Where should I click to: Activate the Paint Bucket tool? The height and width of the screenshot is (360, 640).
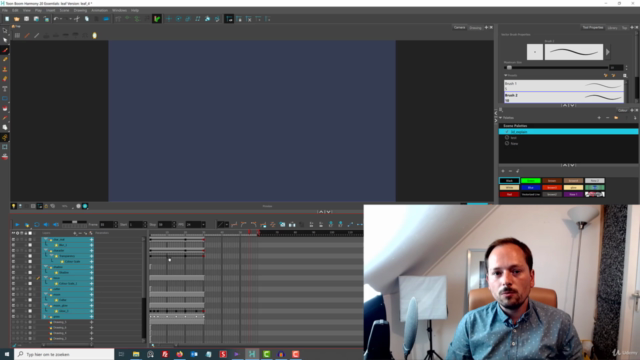click(x=5, y=109)
